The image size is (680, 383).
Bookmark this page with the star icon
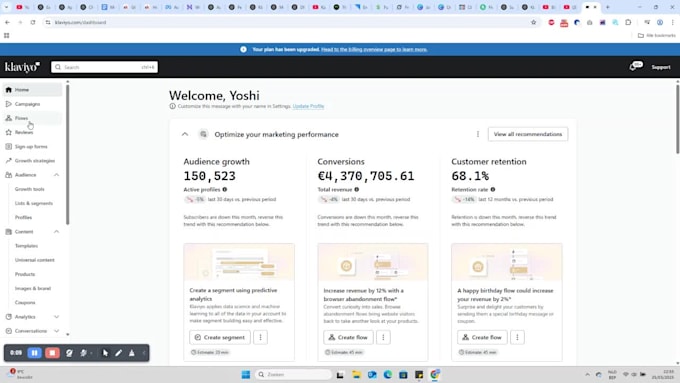click(x=533, y=22)
